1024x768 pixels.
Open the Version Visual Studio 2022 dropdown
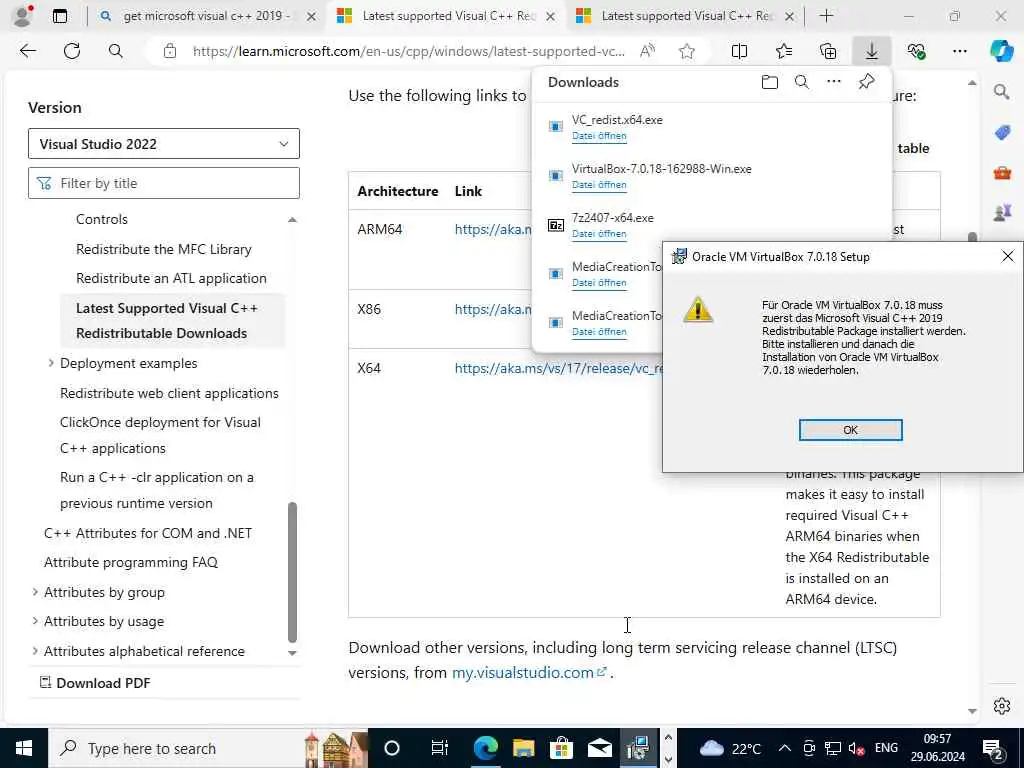coord(164,144)
